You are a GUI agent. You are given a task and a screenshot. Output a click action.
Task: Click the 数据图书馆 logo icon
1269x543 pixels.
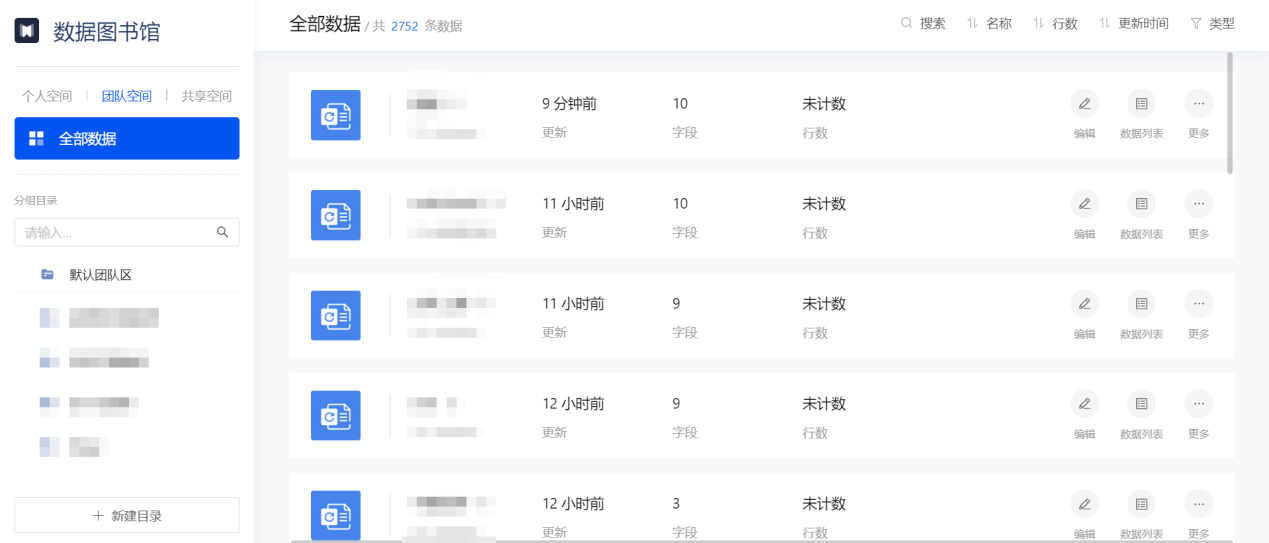[x=26, y=31]
